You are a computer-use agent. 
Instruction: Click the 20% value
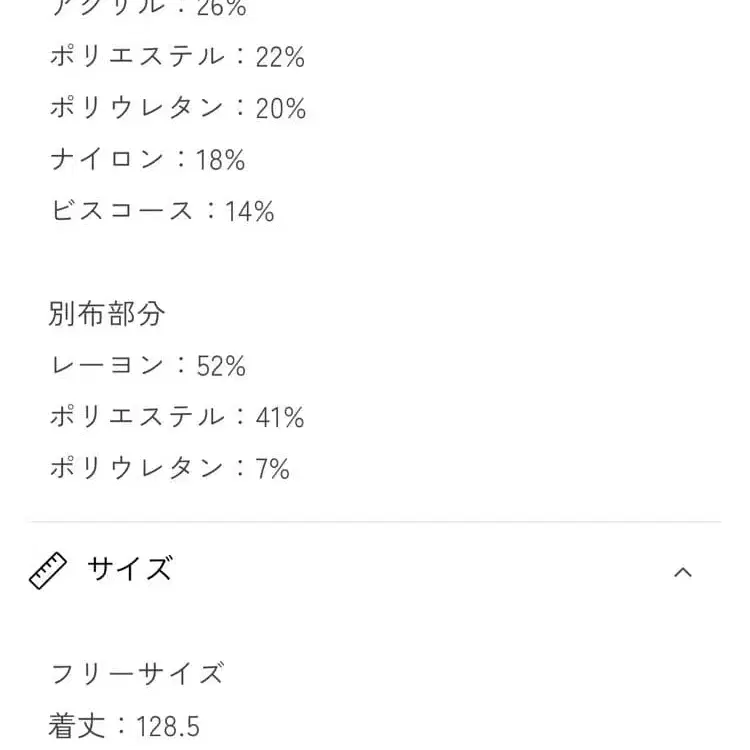coord(281,109)
